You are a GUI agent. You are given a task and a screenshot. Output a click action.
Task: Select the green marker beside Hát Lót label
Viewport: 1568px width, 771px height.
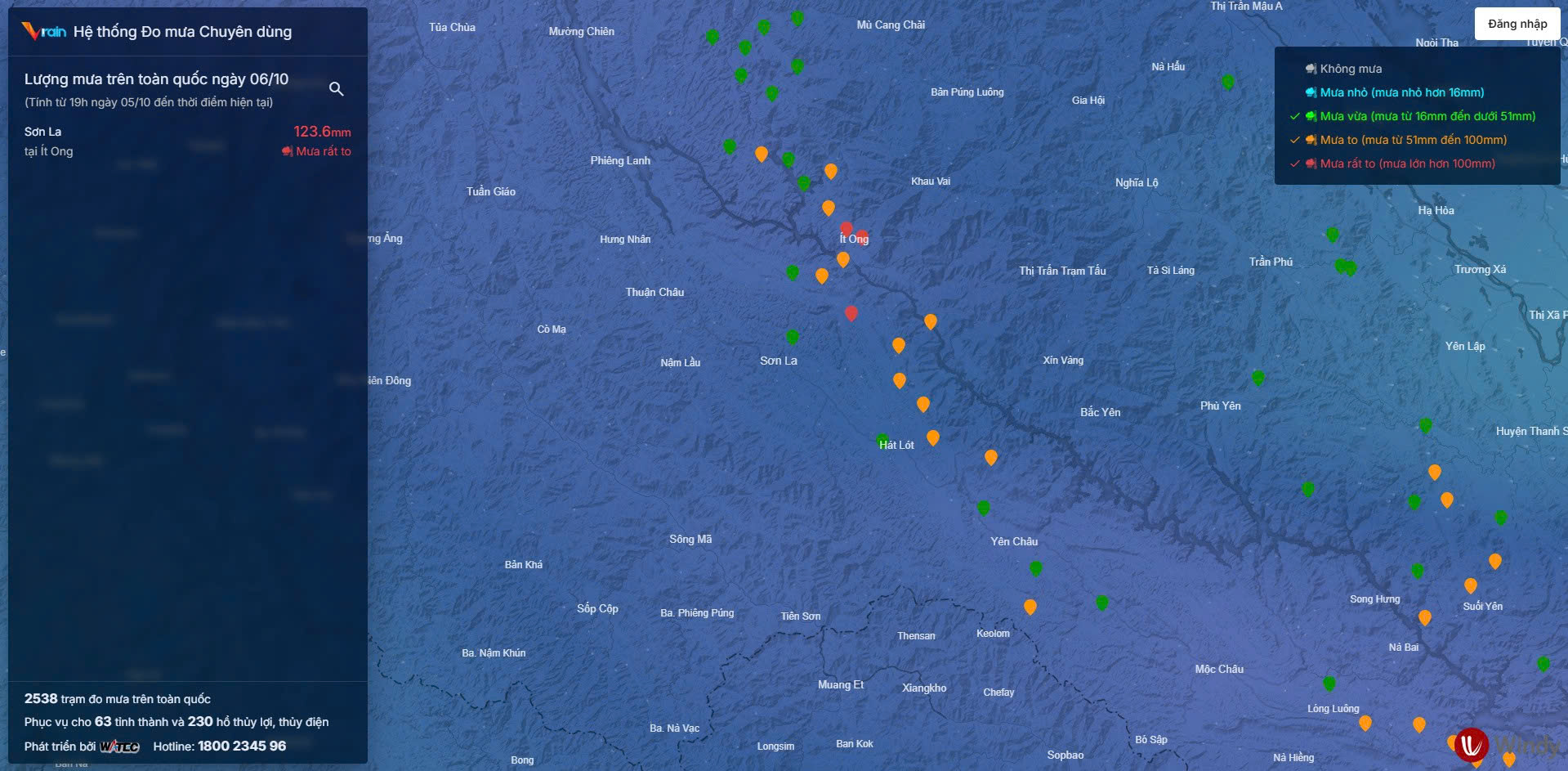pyautogui.click(x=882, y=440)
